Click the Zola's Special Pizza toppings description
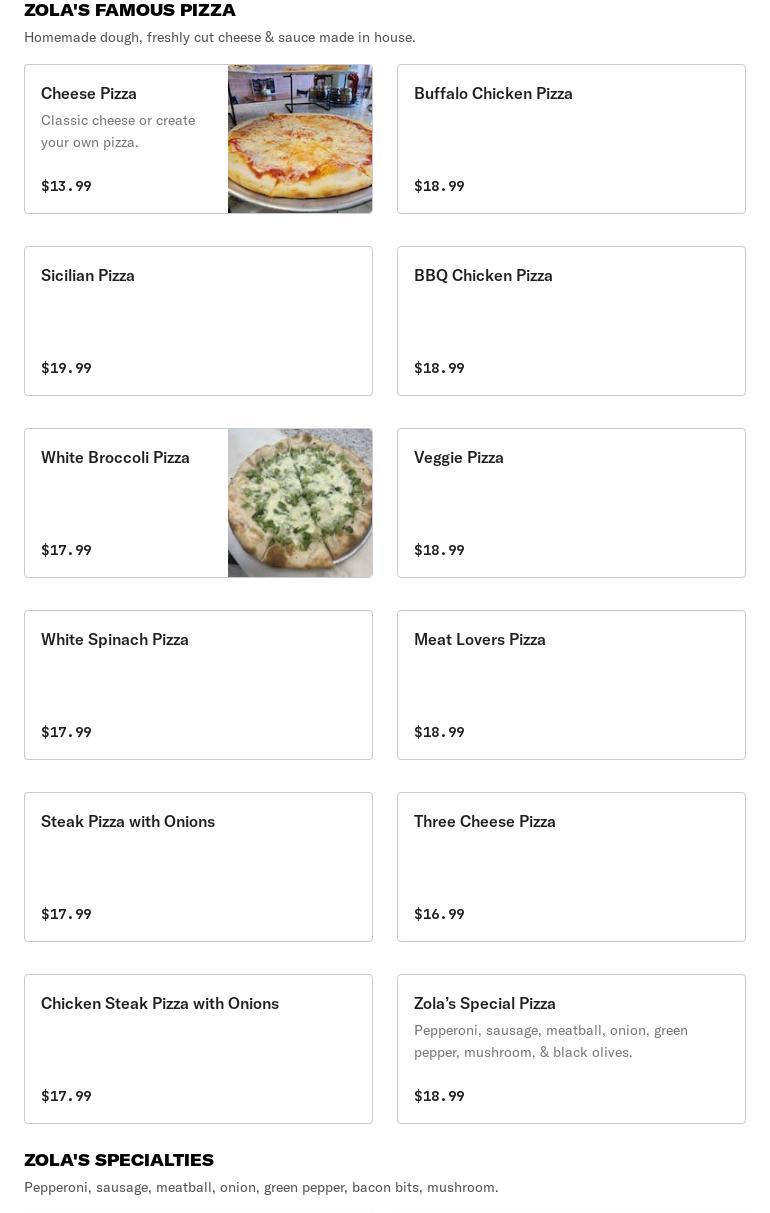770x1213 pixels. click(550, 1041)
